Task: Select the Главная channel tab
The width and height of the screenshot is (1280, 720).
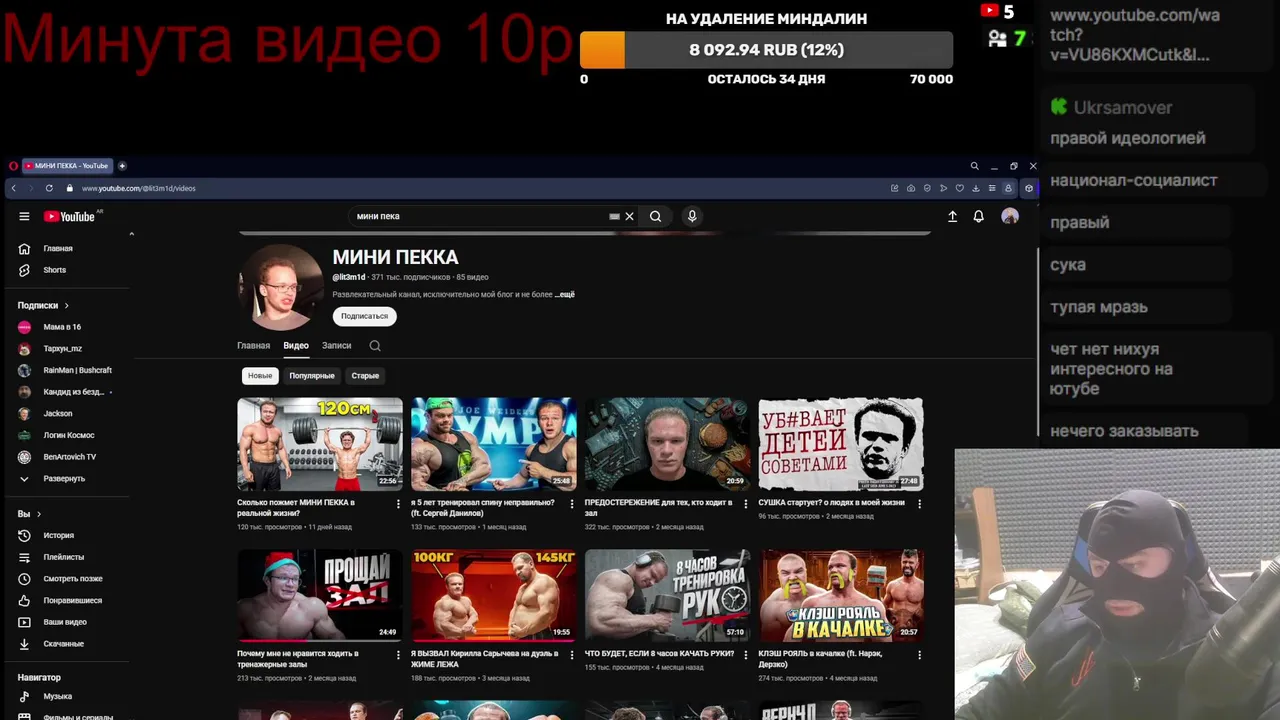Action: 253,346
